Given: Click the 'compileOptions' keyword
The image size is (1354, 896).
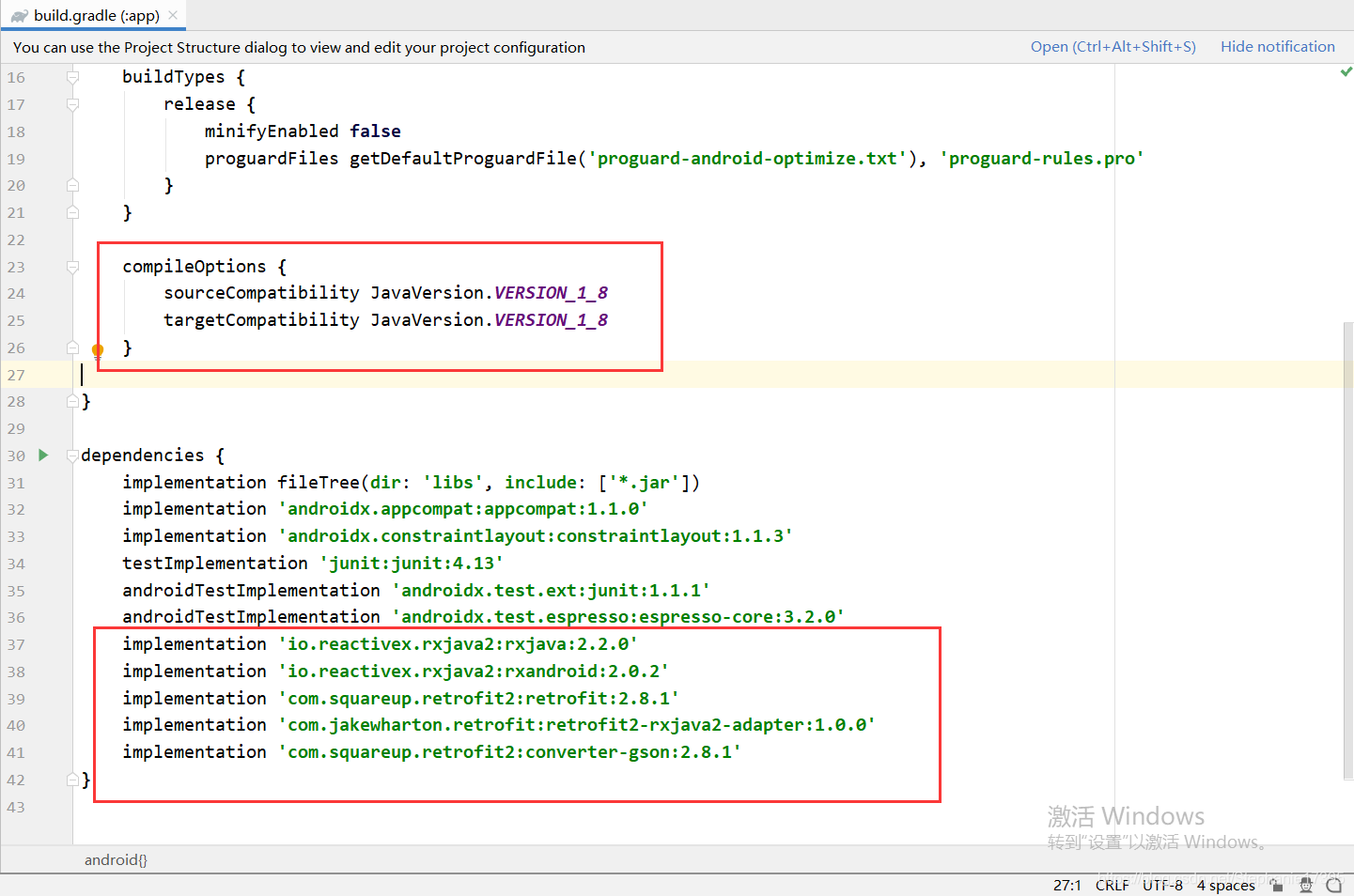Looking at the screenshot, I should coord(195,267).
